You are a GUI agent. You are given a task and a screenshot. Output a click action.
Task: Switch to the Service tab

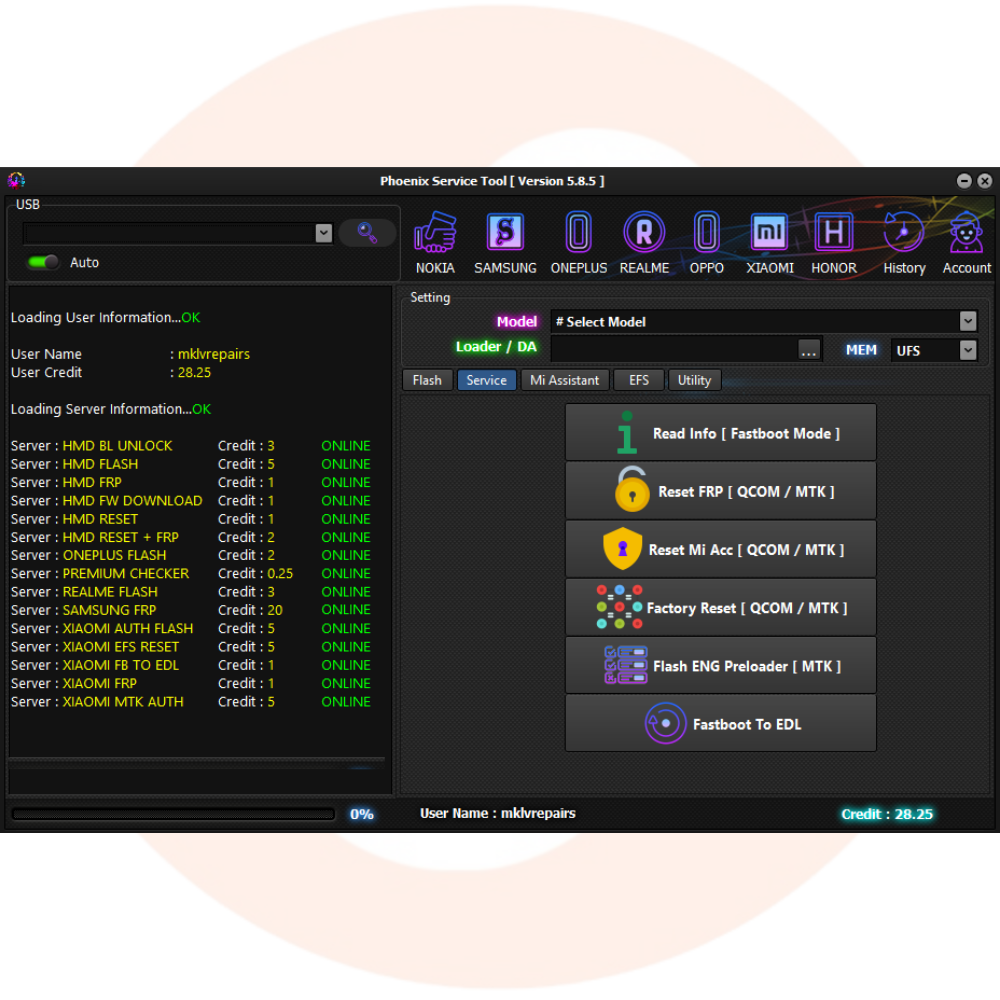[x=486, y=380]
